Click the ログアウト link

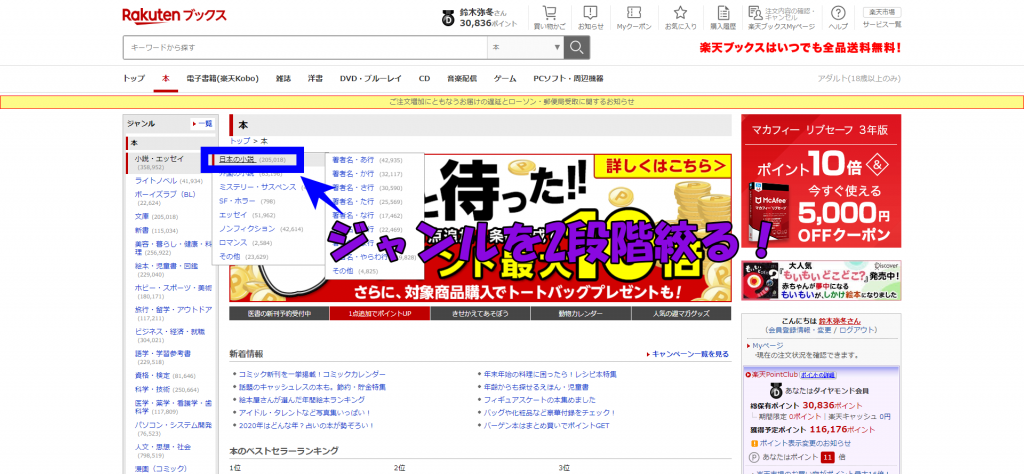click(858, 330)
